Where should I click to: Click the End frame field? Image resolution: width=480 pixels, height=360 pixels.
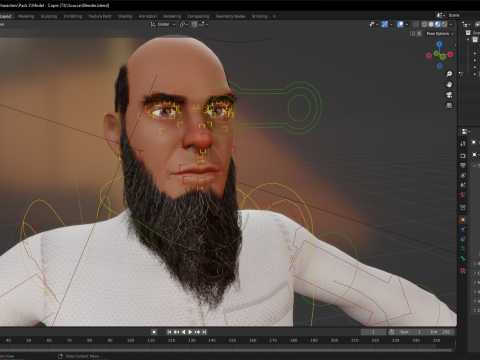[440, 332]
